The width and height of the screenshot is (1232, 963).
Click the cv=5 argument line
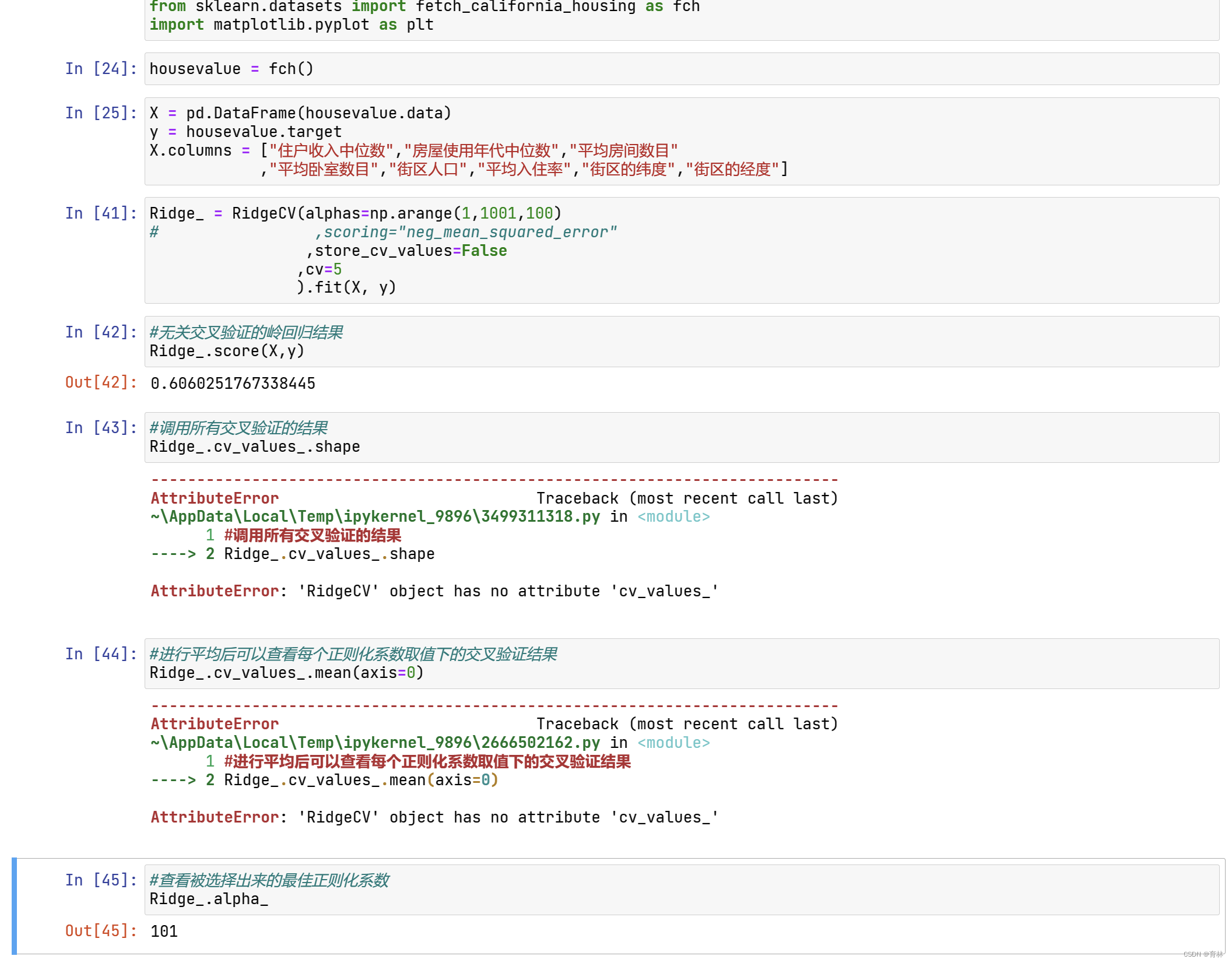[x=320, y=269]
